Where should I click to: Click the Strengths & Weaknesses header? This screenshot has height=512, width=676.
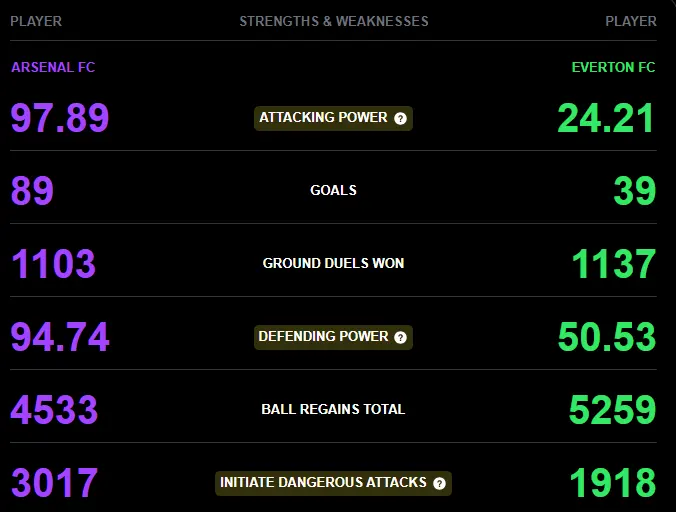point(334,21)
